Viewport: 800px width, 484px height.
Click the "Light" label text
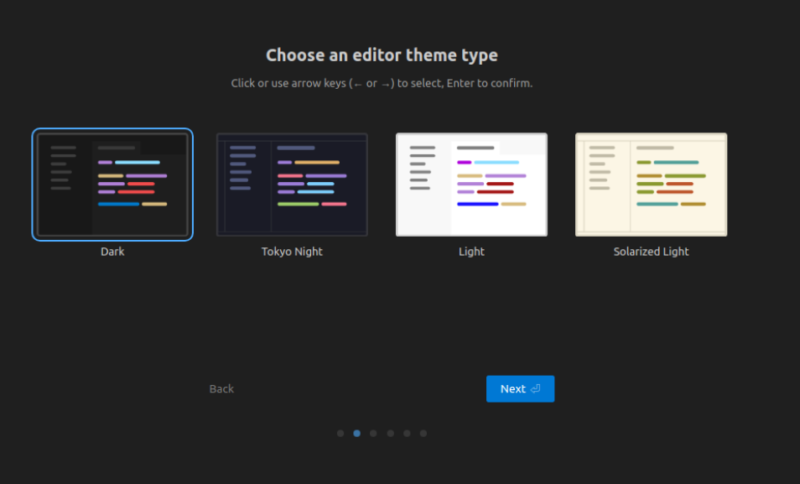tap(471, 252)
